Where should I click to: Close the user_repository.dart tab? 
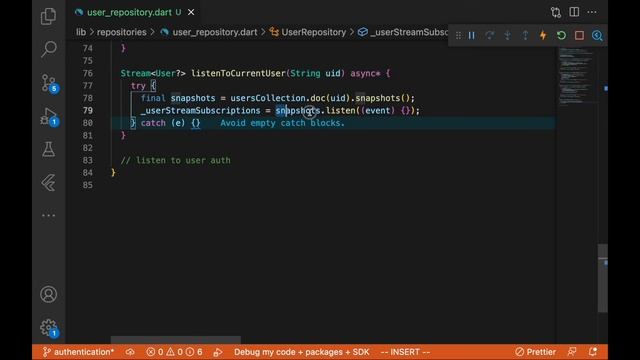191,12
